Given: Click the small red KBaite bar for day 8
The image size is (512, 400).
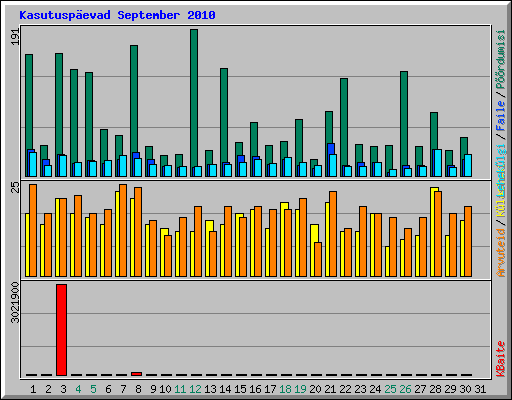Looking at the screenshot, I should pos(137,374).
